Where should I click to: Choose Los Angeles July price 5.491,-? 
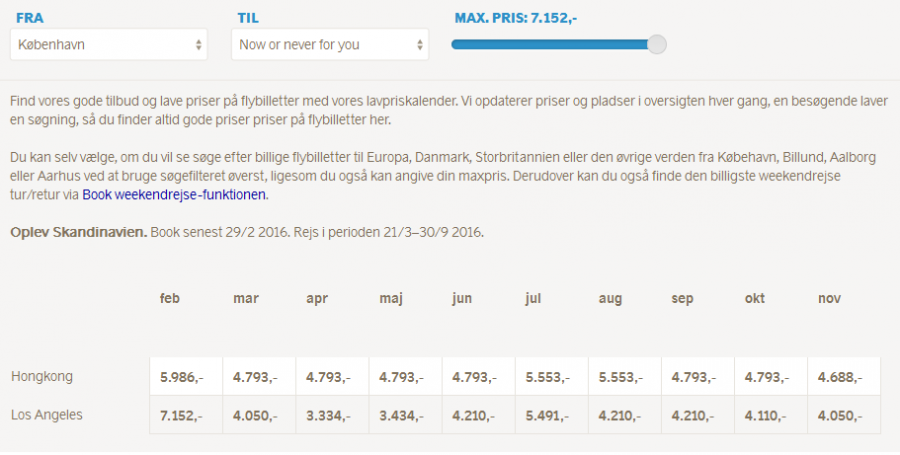[x=547, y=415]
